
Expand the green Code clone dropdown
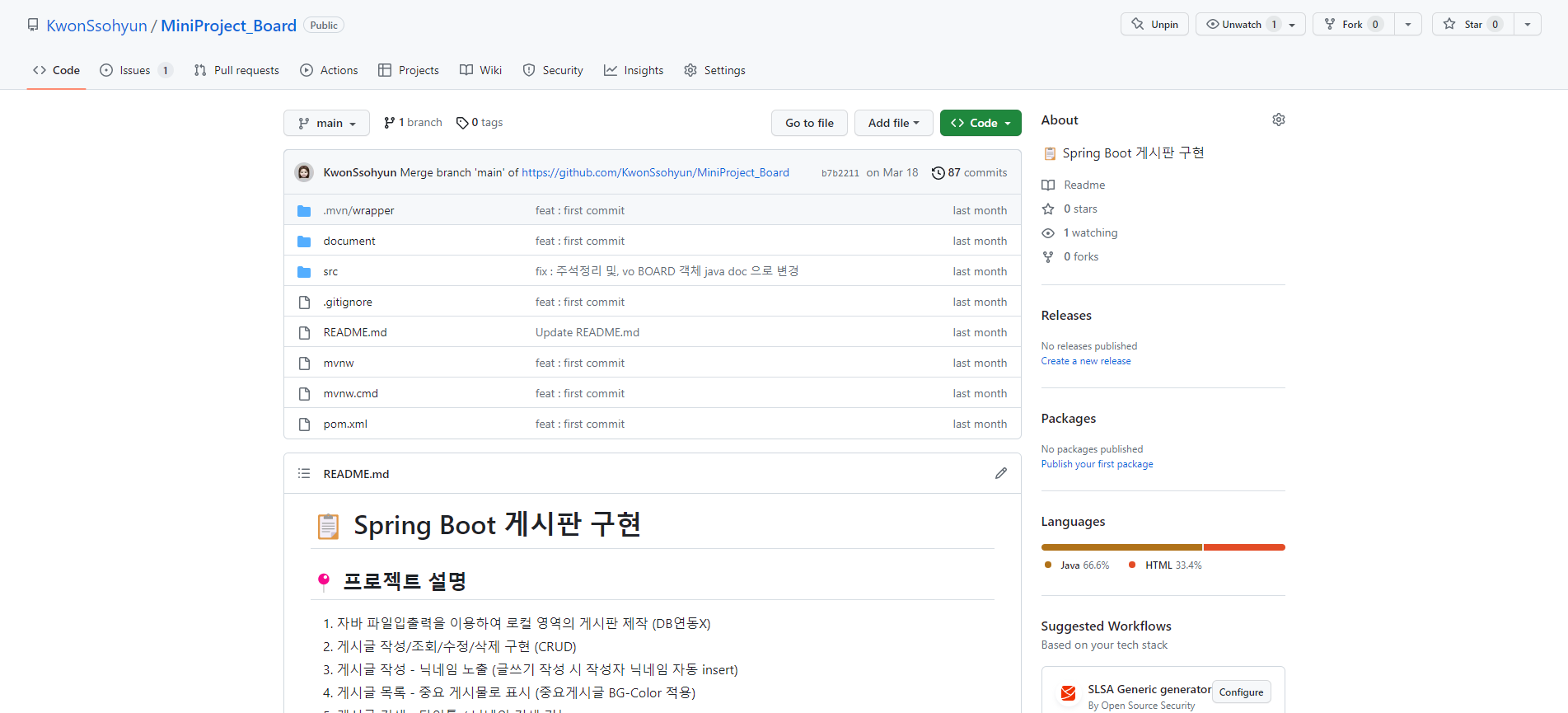click(981, 123)
